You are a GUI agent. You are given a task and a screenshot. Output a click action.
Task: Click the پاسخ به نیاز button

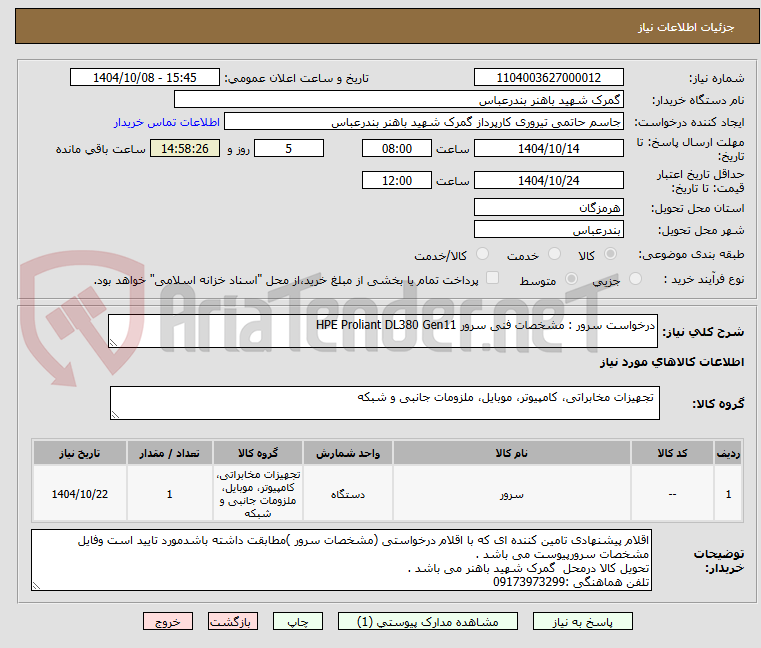click(582, 621)
